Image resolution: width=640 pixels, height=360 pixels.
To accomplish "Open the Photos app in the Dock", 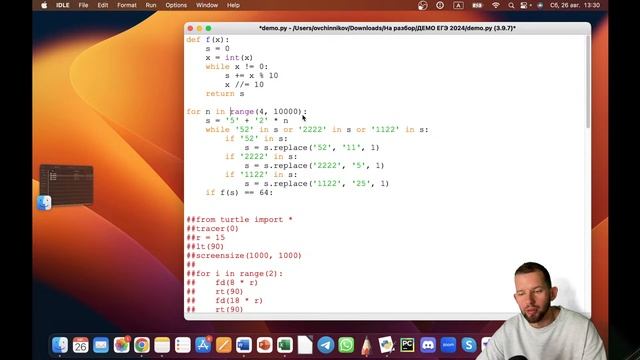I will [121, 345].
